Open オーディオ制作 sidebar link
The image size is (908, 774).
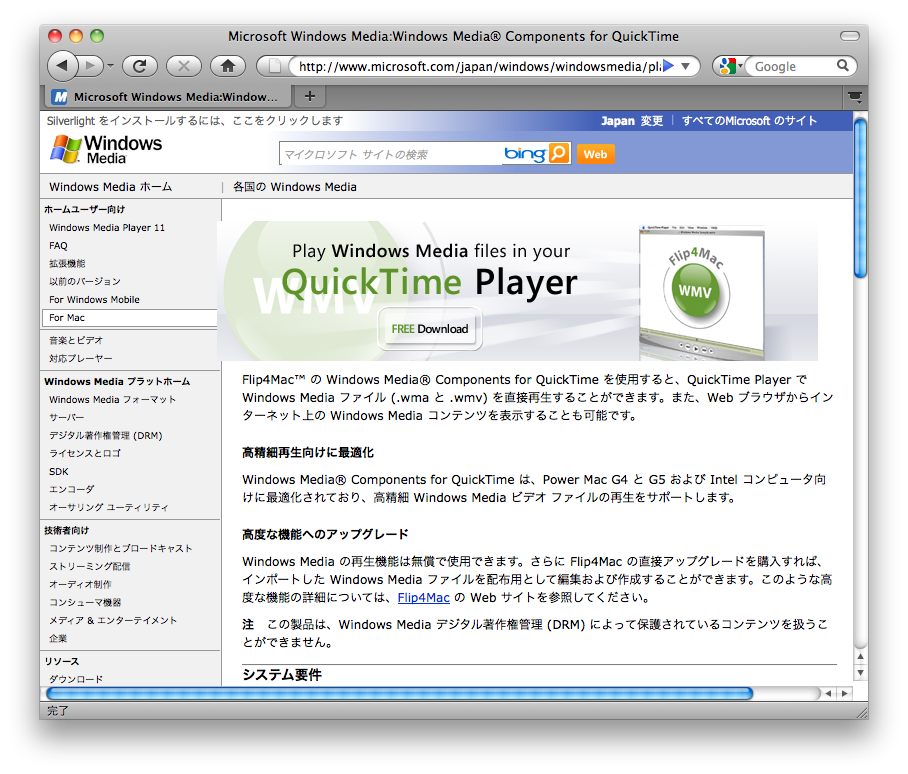[80, 584]
